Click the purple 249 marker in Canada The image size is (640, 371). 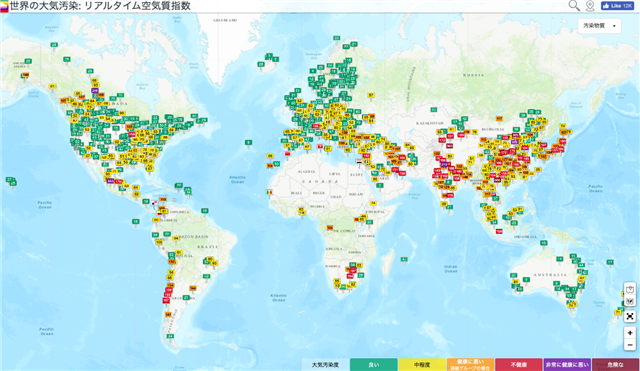(x=95, y=91)
